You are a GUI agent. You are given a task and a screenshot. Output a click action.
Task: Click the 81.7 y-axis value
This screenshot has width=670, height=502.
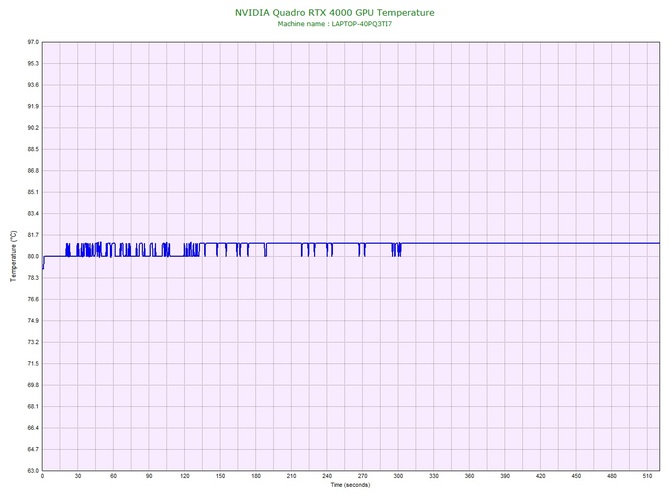tap(33, 235)
